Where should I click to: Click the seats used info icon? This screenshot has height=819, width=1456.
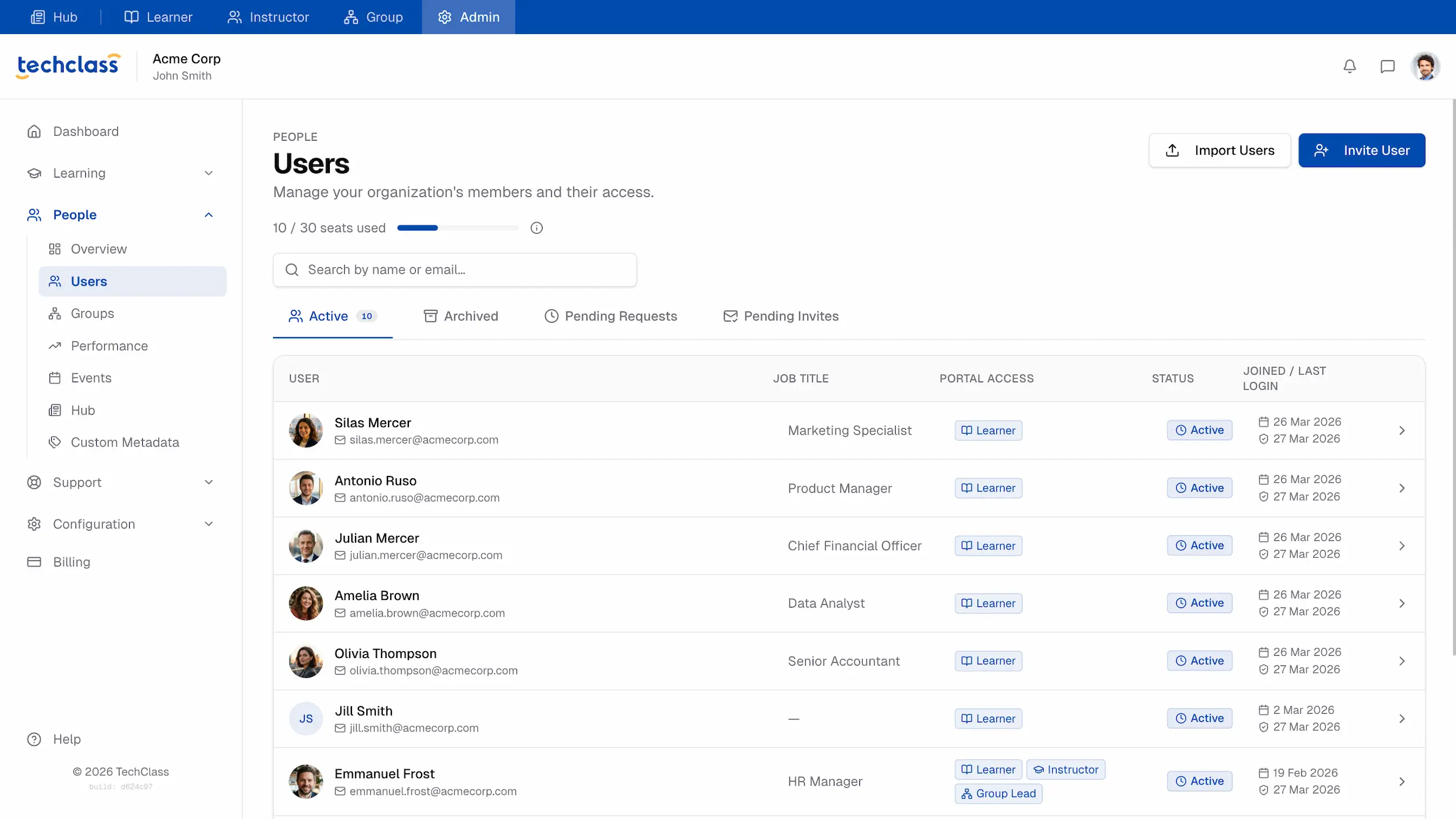(536, 228)
